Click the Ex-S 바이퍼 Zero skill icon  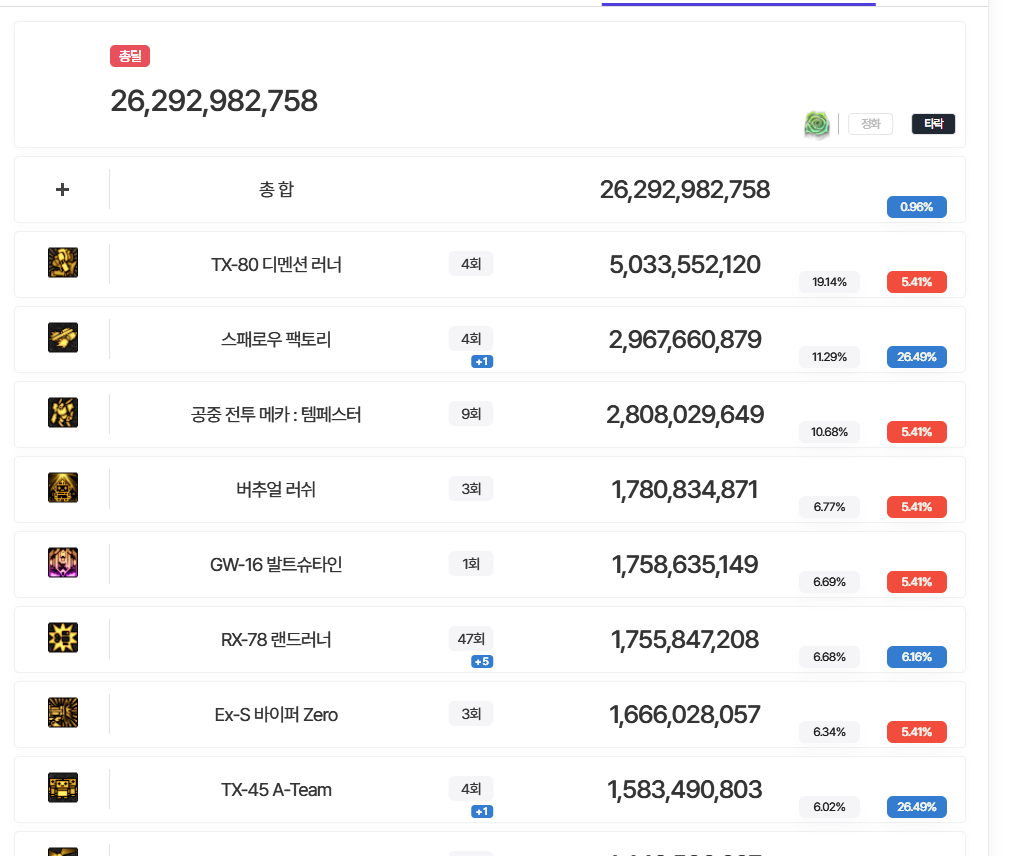[x=63, y=713]
